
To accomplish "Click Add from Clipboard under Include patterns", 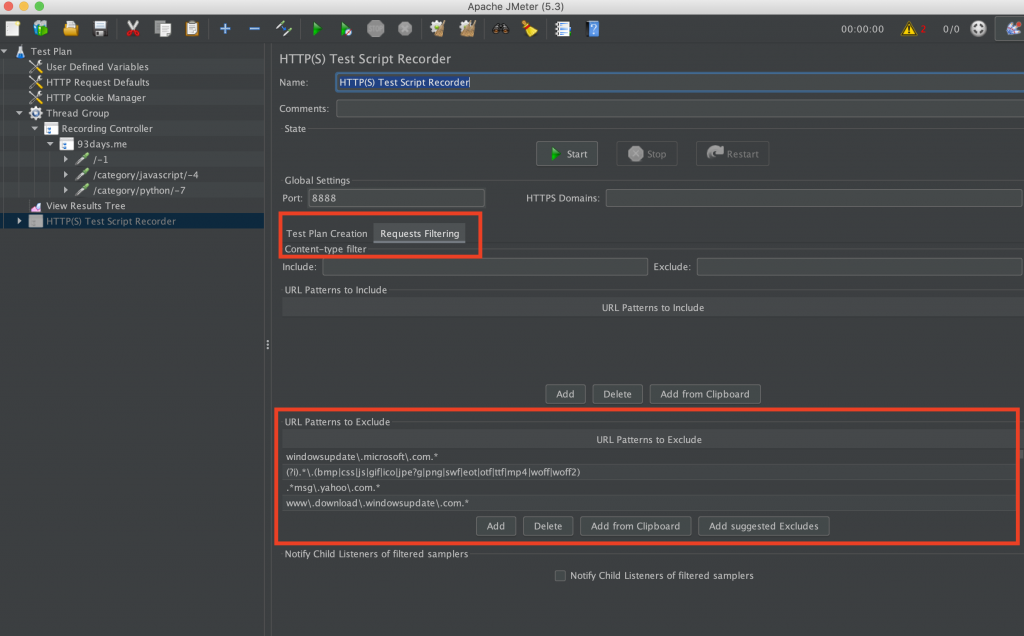I will [x=705, y=394].
